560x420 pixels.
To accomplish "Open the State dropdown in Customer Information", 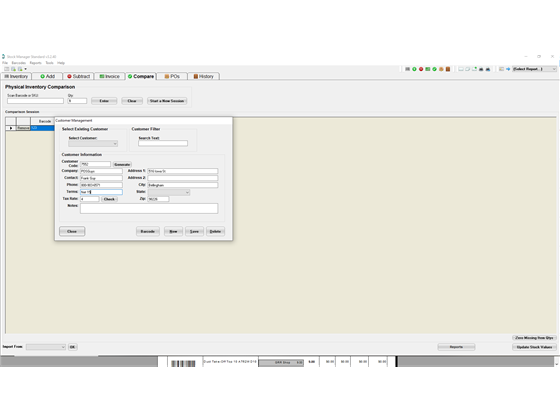I will 169,192.
